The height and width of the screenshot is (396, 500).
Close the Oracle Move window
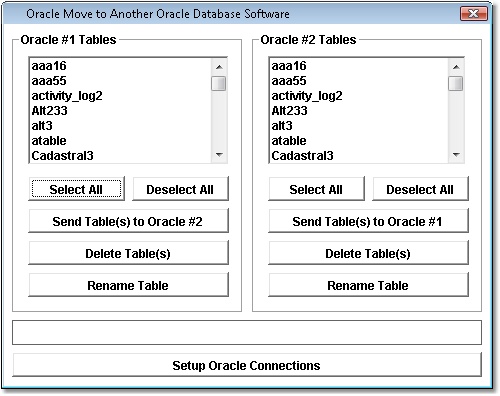(474, 14)
